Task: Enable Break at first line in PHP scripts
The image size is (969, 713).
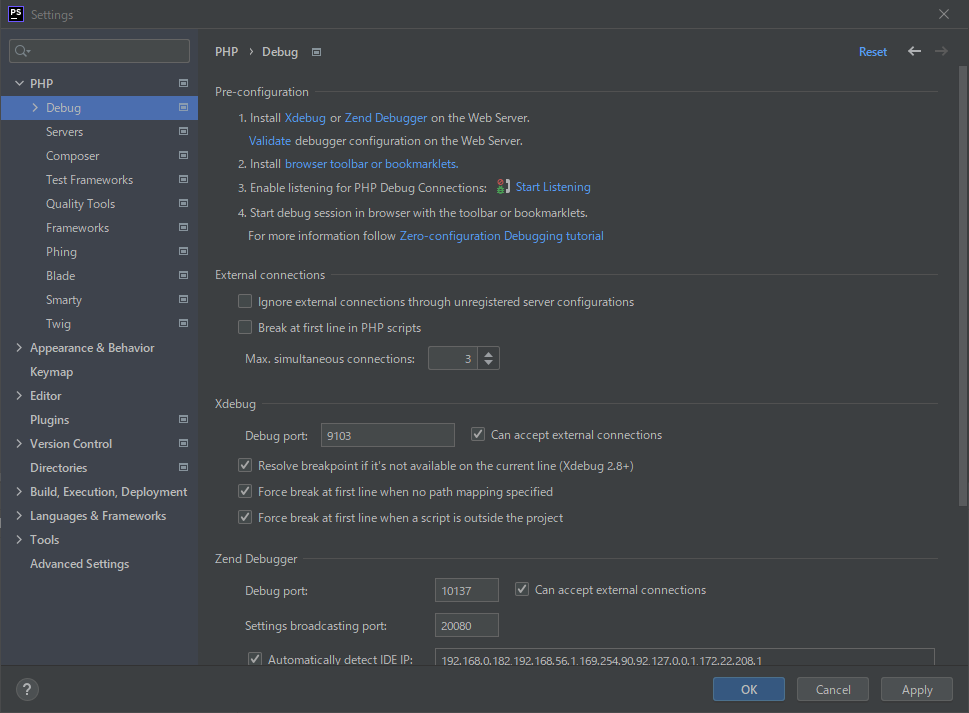Action: point(245,328)
